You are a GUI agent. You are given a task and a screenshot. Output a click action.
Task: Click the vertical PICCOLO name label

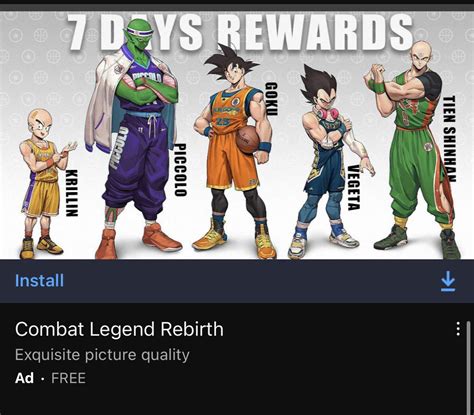pos(180,169)
